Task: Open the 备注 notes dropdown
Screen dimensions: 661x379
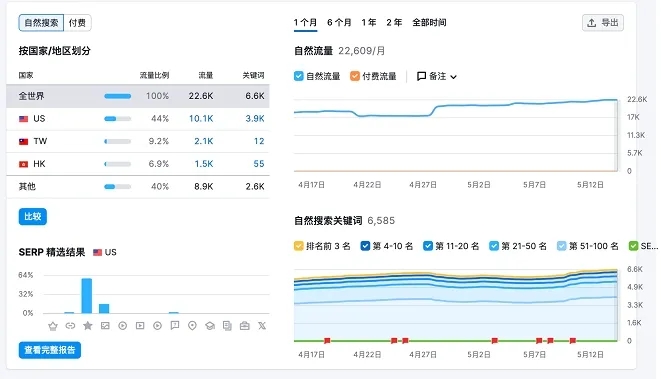Action: [437, 76]
